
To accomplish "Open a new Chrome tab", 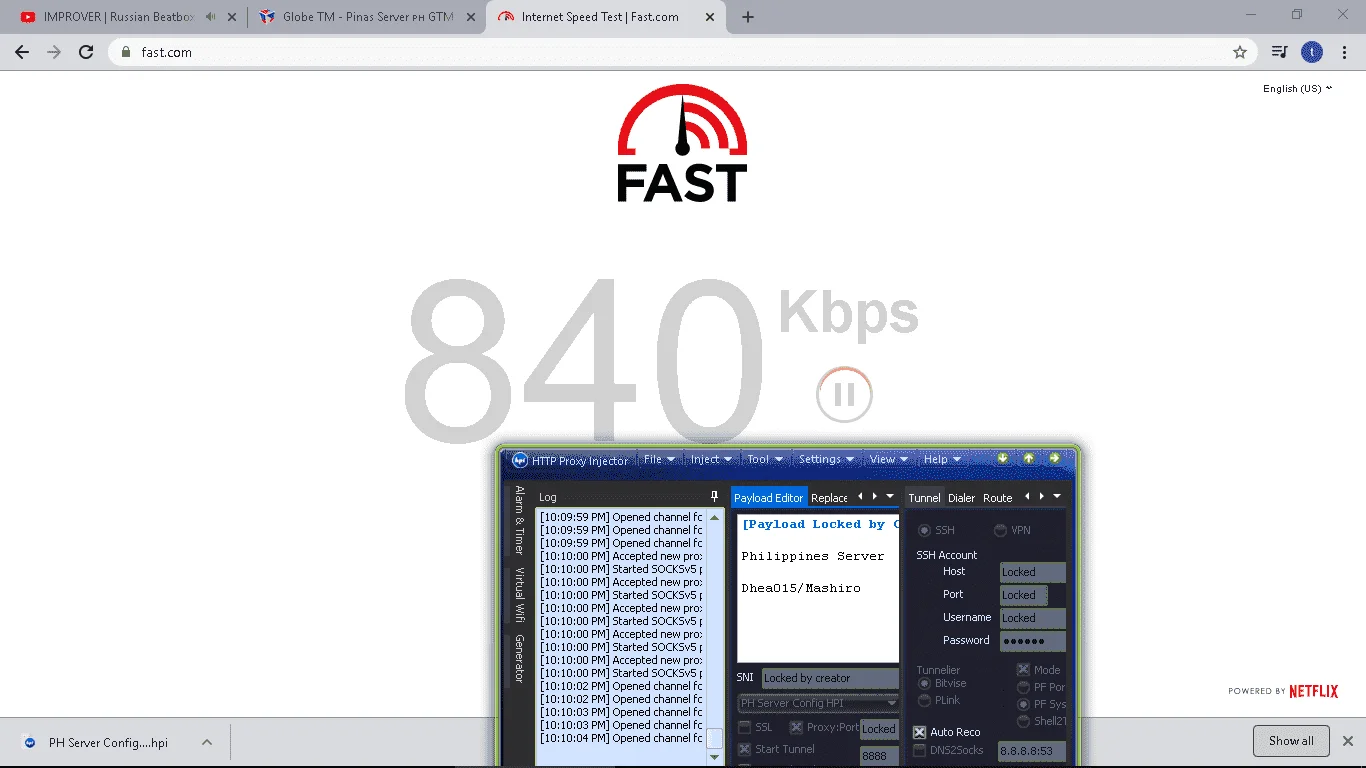I will point(748,17).
